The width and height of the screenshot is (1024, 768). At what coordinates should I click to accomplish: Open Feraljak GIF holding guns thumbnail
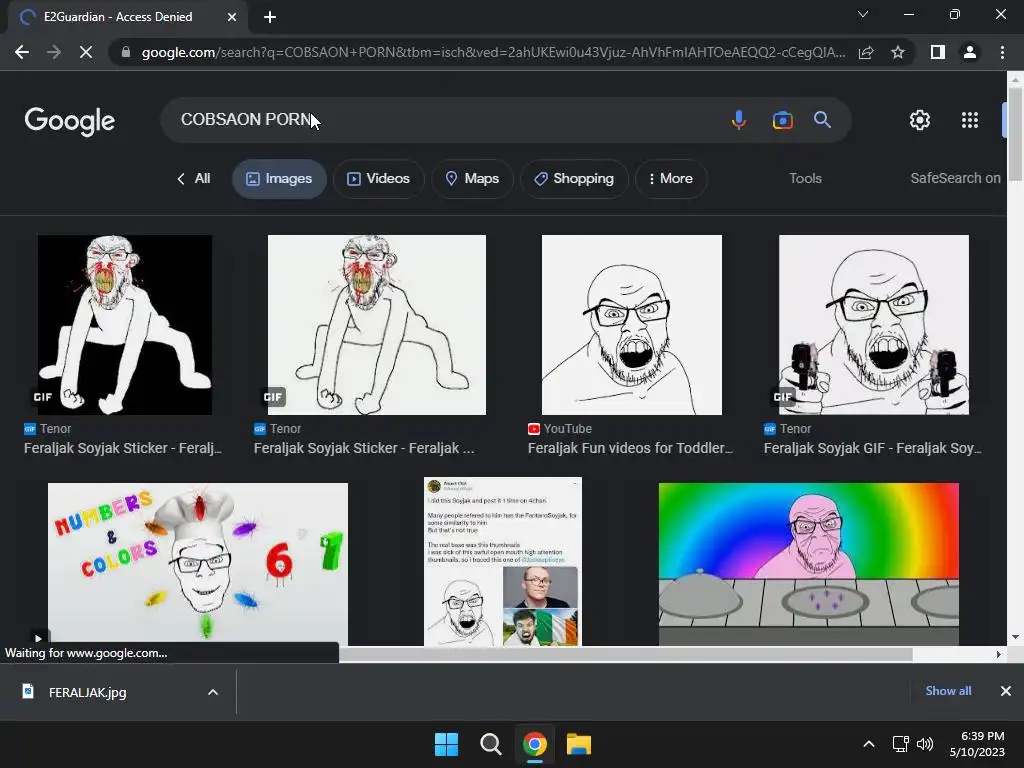[874, 325]
